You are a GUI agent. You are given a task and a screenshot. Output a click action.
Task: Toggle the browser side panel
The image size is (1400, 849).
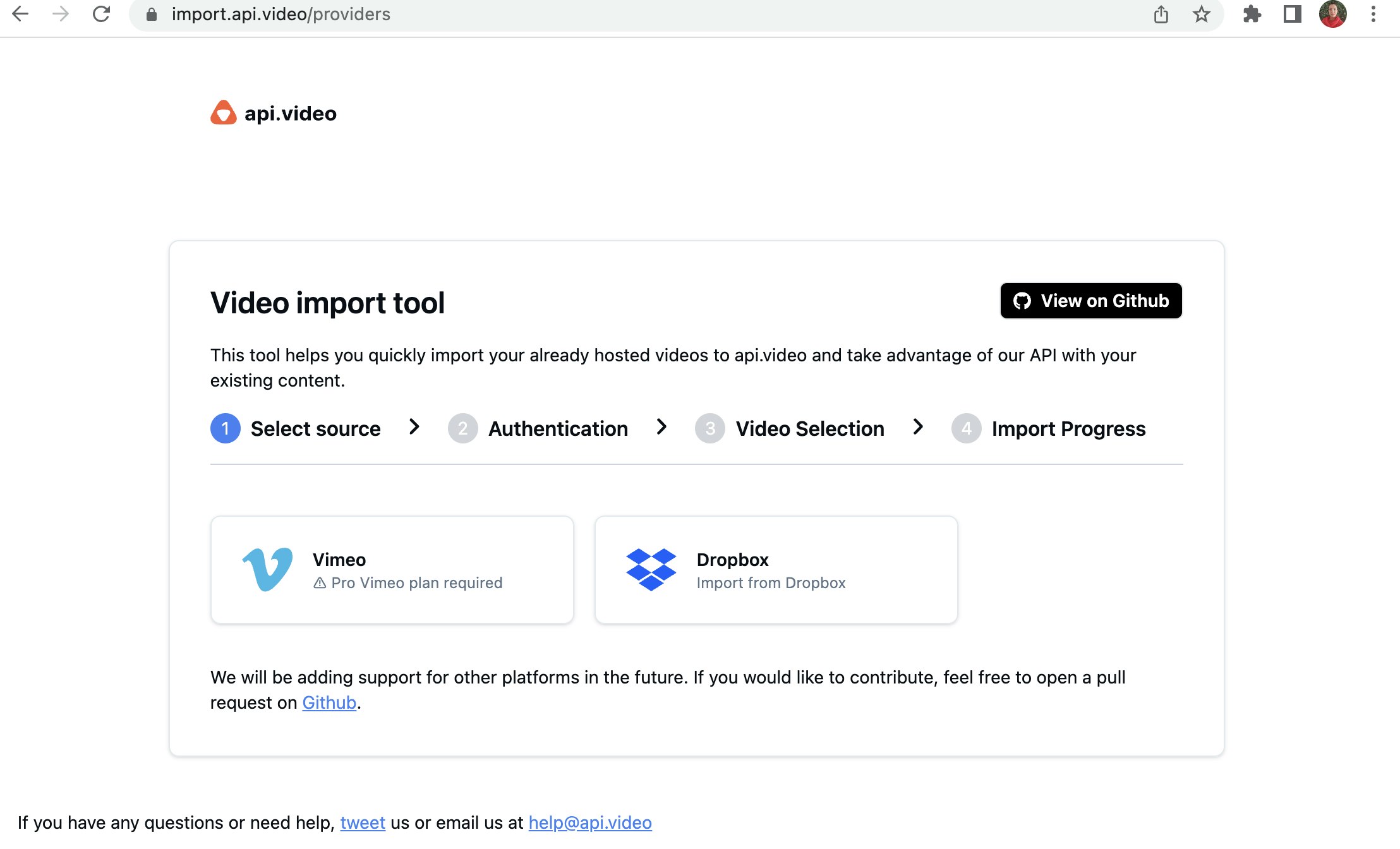pyautogui.click(x=1292, y=15)
